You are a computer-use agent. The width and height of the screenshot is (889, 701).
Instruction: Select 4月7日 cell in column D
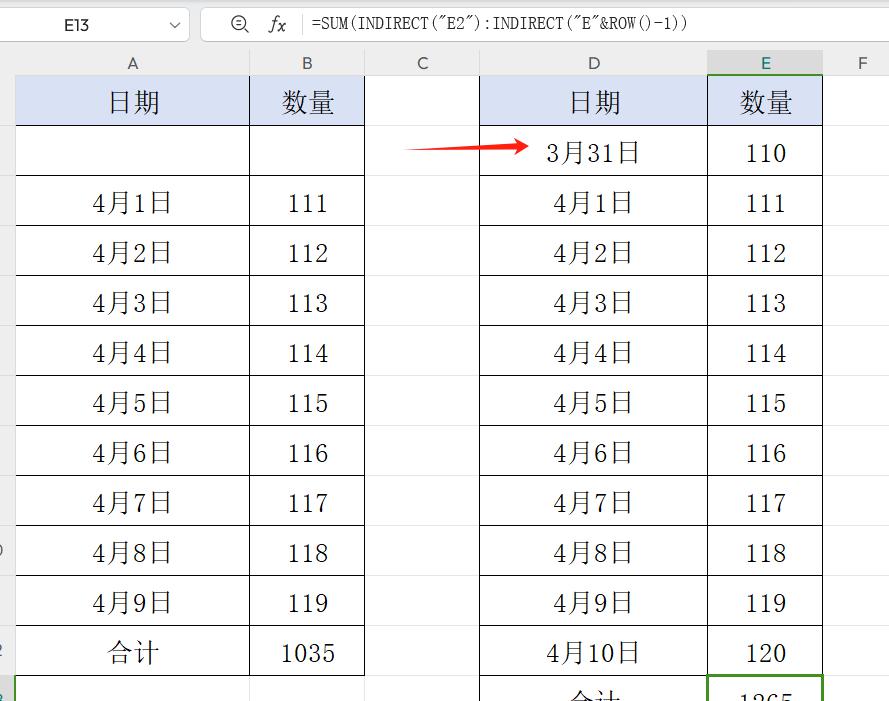(x=594, y=500)
